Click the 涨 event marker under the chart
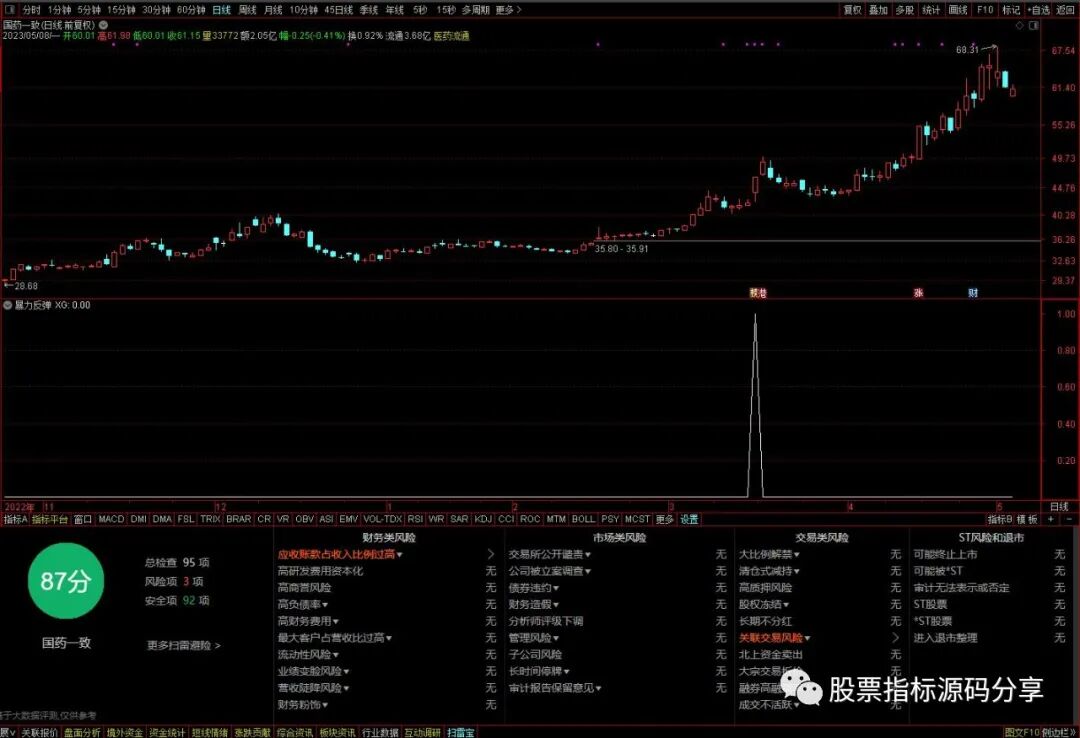The height and width of the screenshot is (738, 1080). (x=918, y=293)
